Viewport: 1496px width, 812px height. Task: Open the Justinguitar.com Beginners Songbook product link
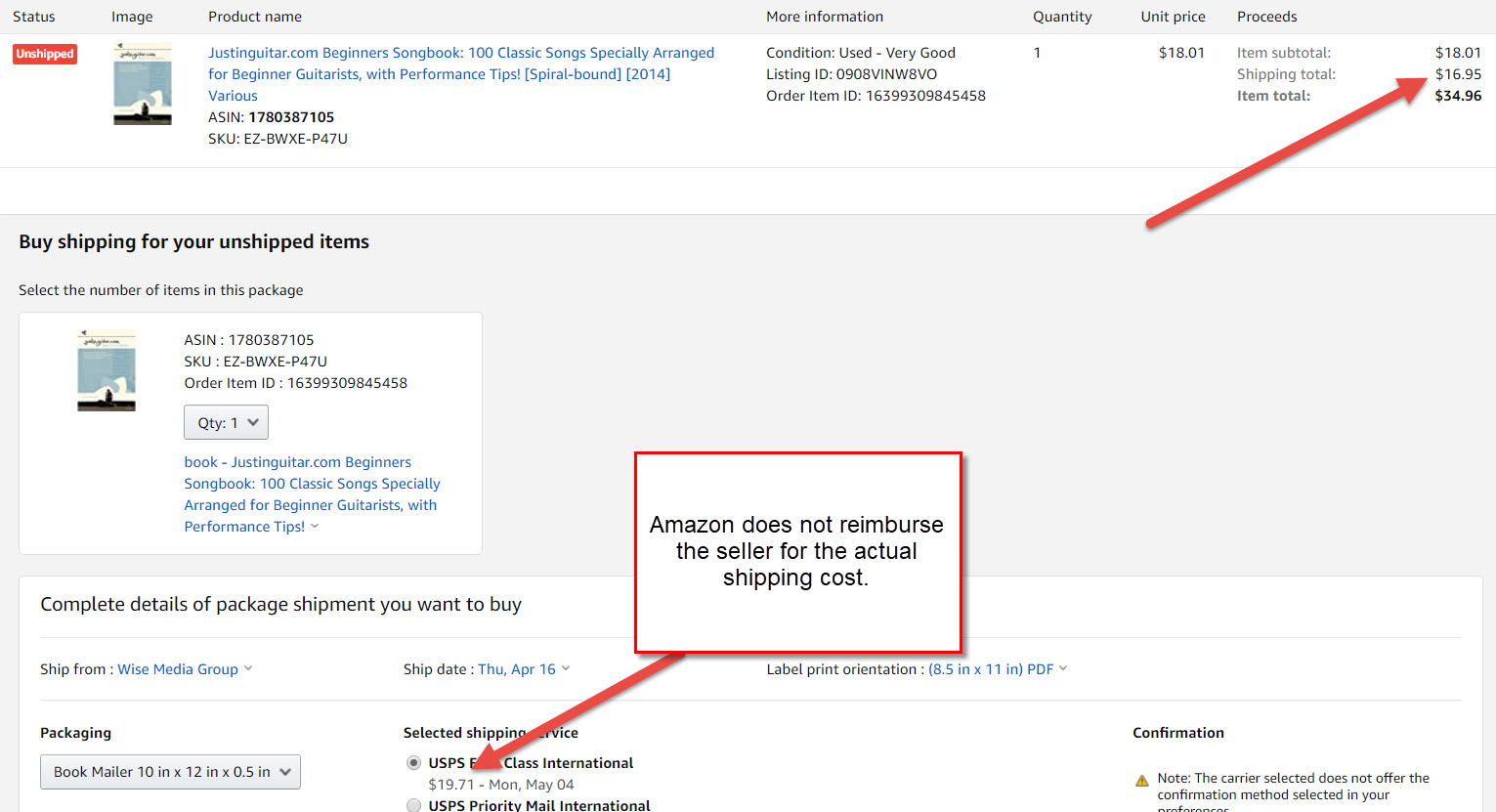pos(461,74)
